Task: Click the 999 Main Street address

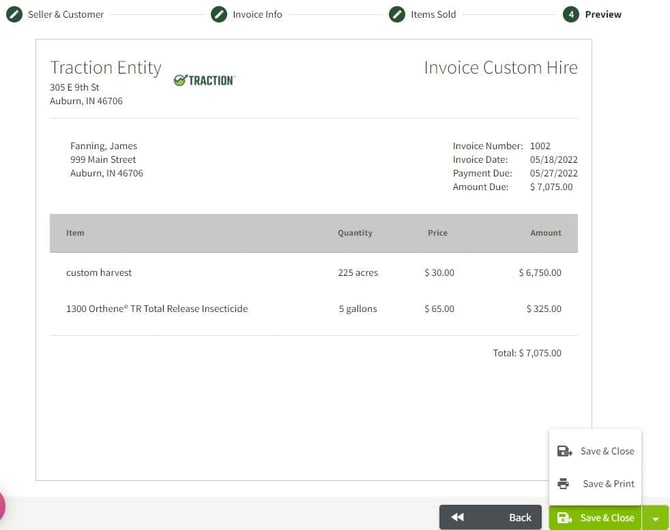Action: tap(103, 159)
